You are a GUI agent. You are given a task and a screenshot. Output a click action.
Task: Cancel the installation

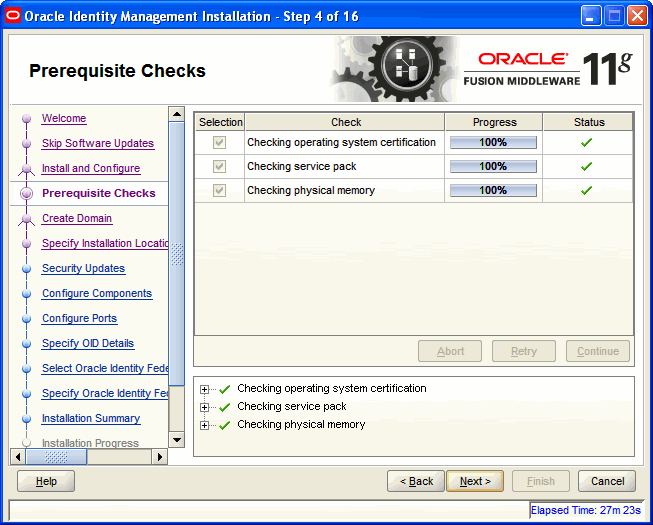point(607,481)
